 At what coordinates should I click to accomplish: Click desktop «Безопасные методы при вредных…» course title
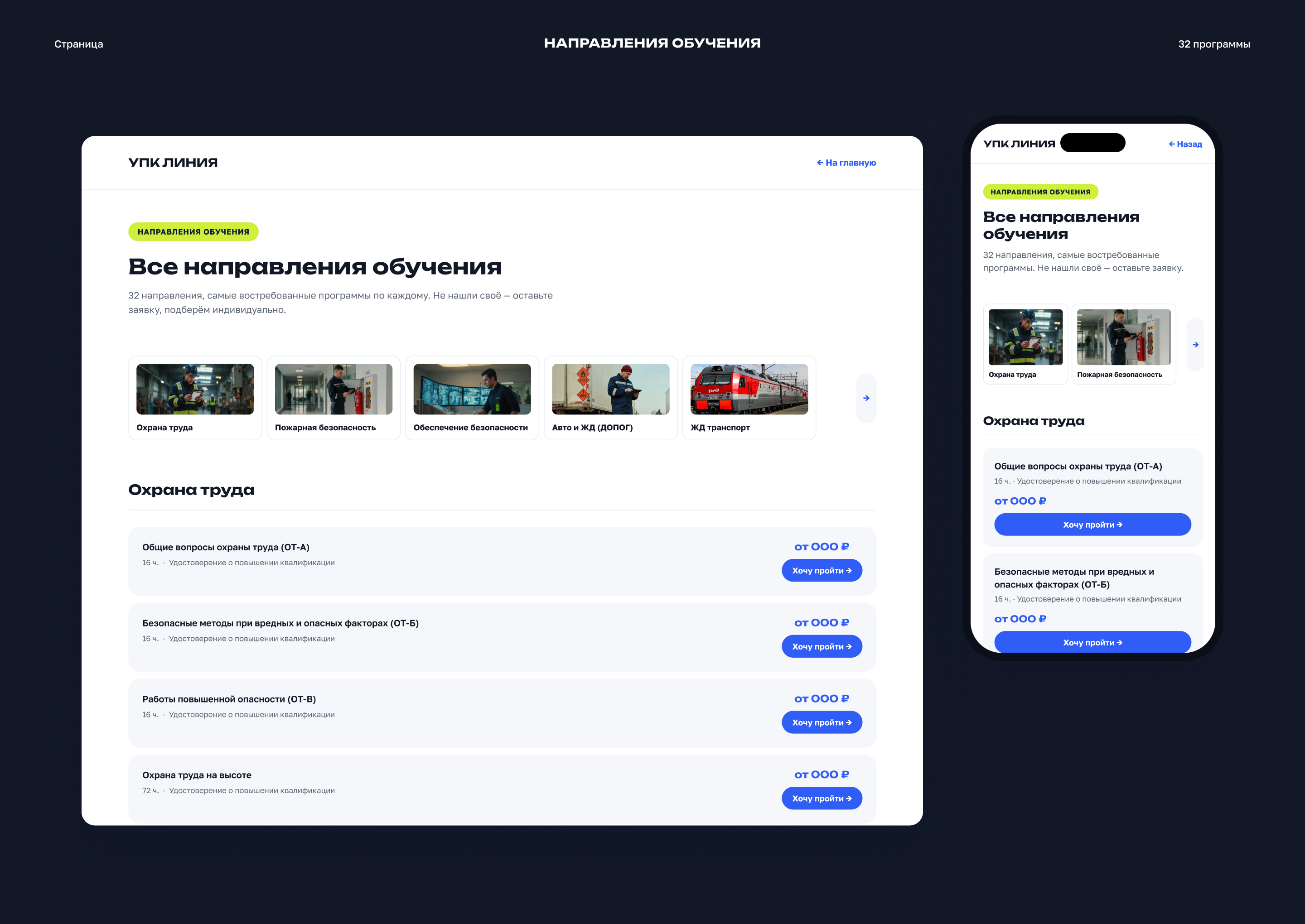click(280, 623)
